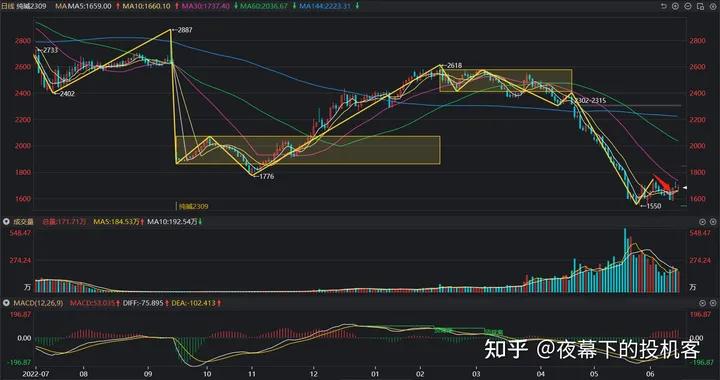Select the MA5:1659.00 indicator label
720x380 pixels.
coord(90,6)
